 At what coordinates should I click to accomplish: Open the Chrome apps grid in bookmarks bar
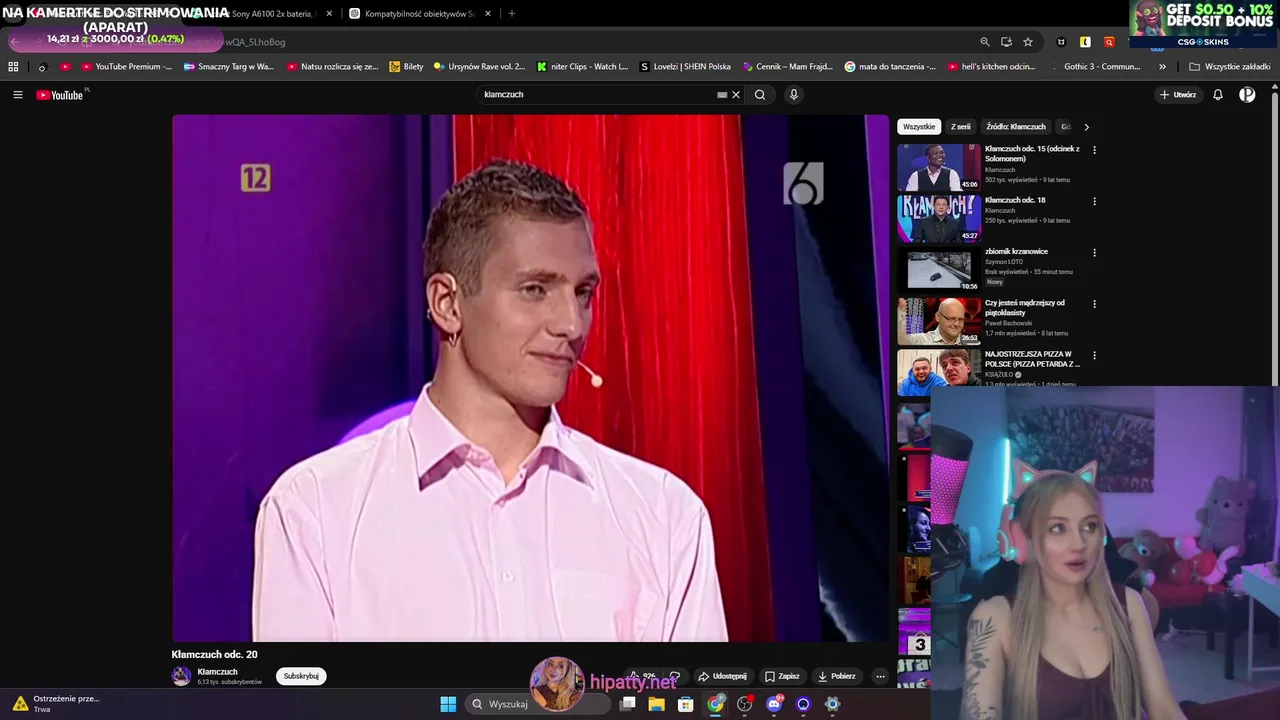(13, 67)
